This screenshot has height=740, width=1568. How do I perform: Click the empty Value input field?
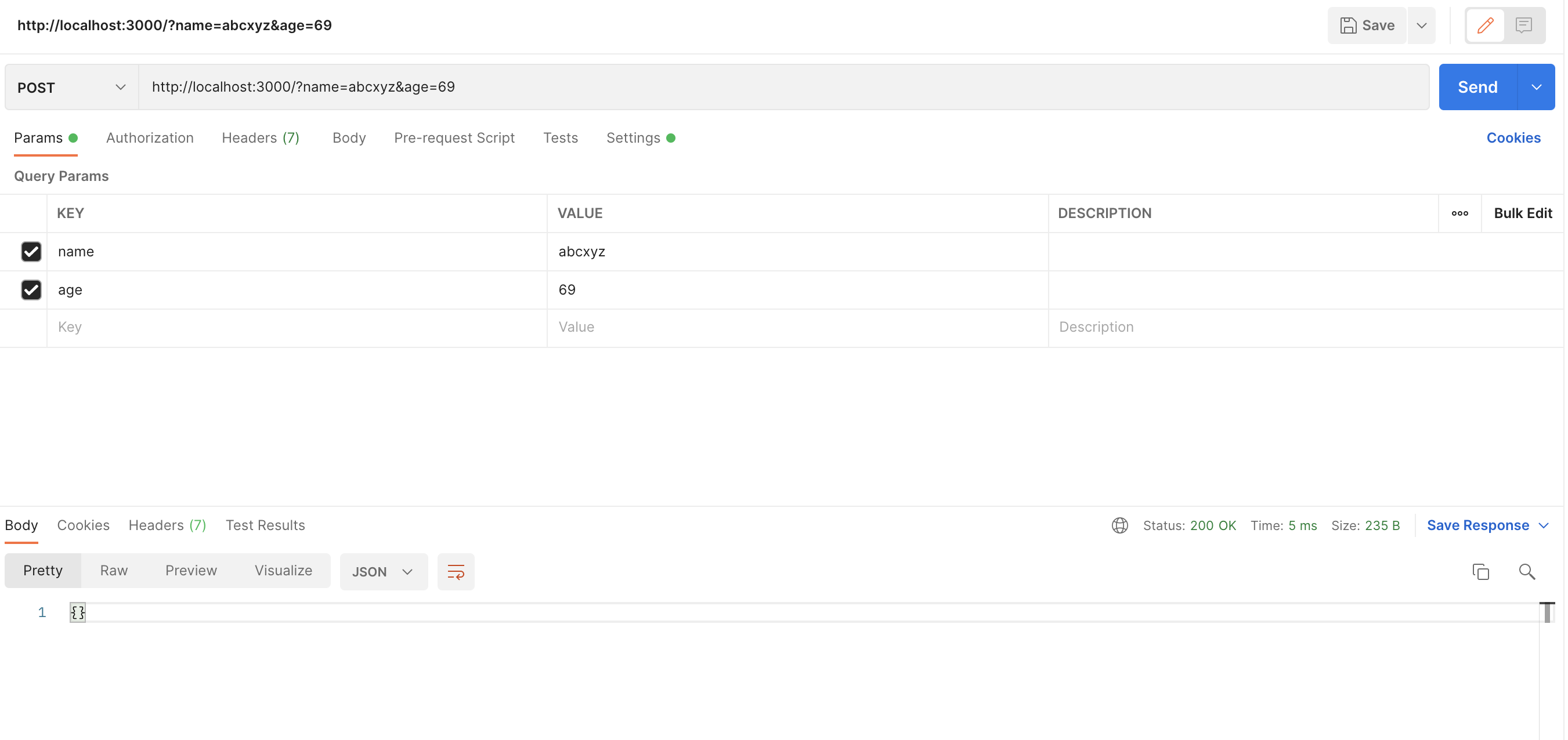click(x=797, y=328)
